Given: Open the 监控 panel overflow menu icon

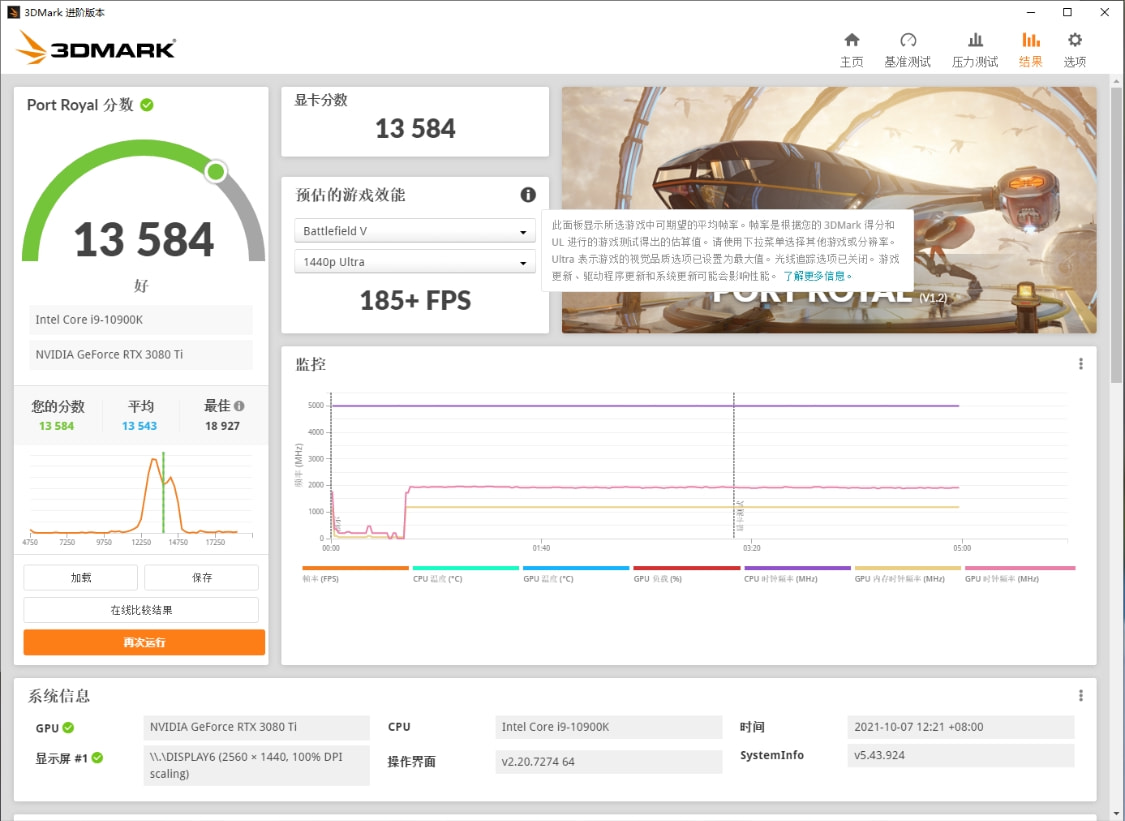Looking at the screenshot, I should (x=1080, y=364).
